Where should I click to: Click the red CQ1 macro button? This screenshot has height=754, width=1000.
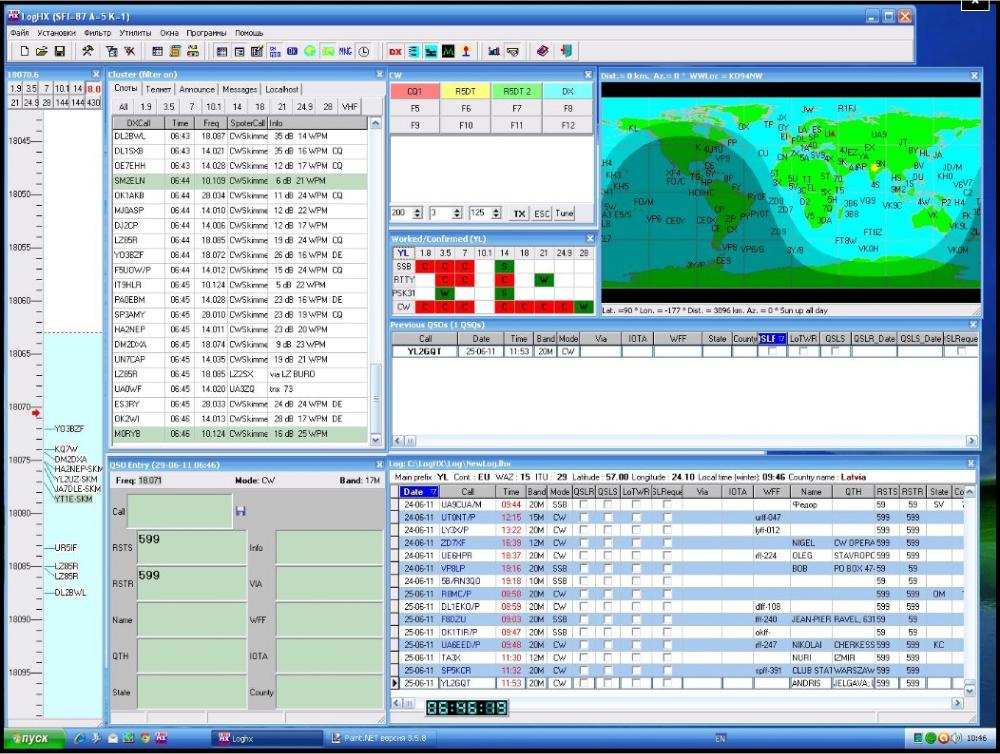tap(414, 91)
